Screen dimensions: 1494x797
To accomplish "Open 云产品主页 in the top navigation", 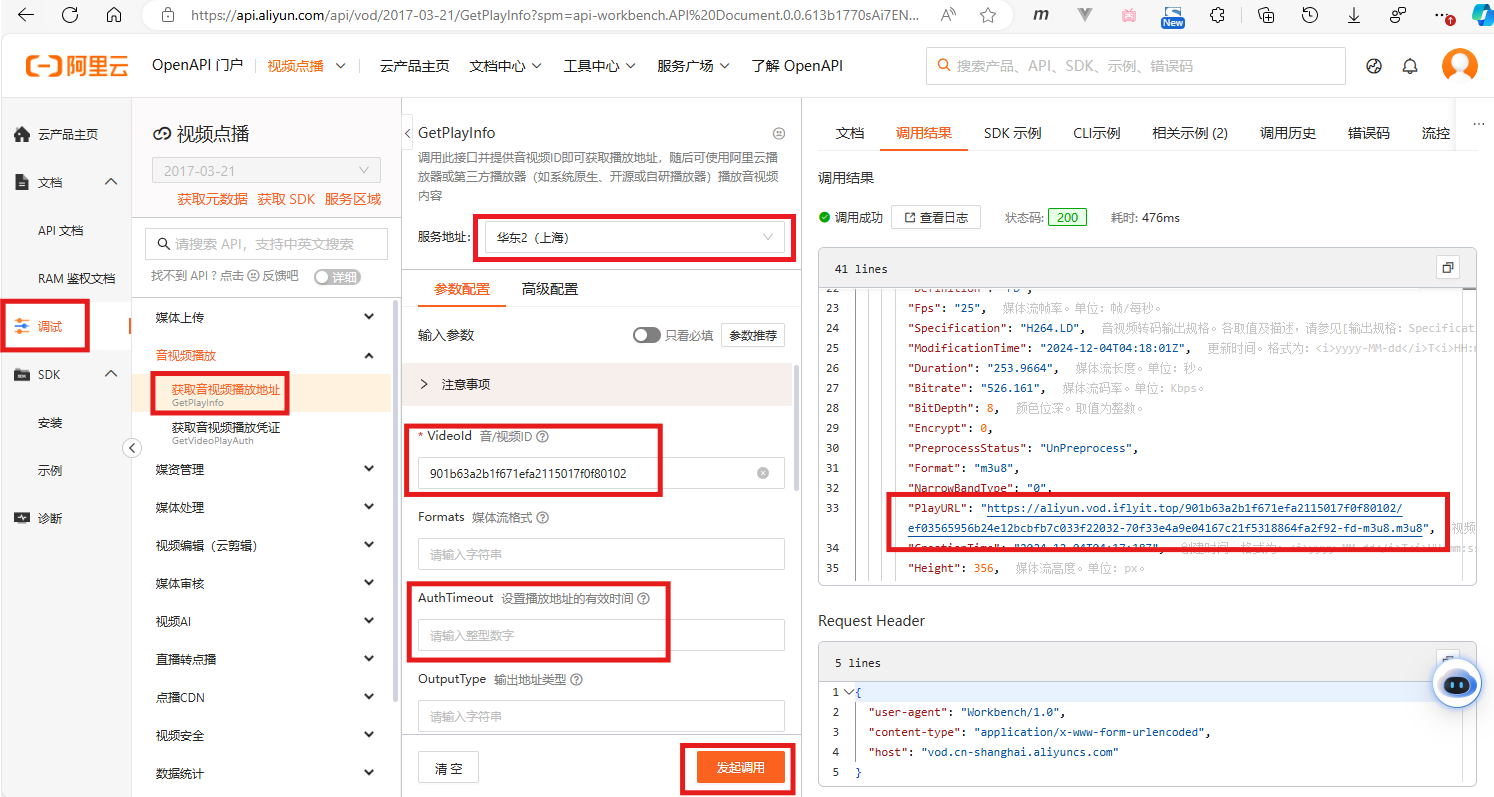I will [x=414, y=66].
